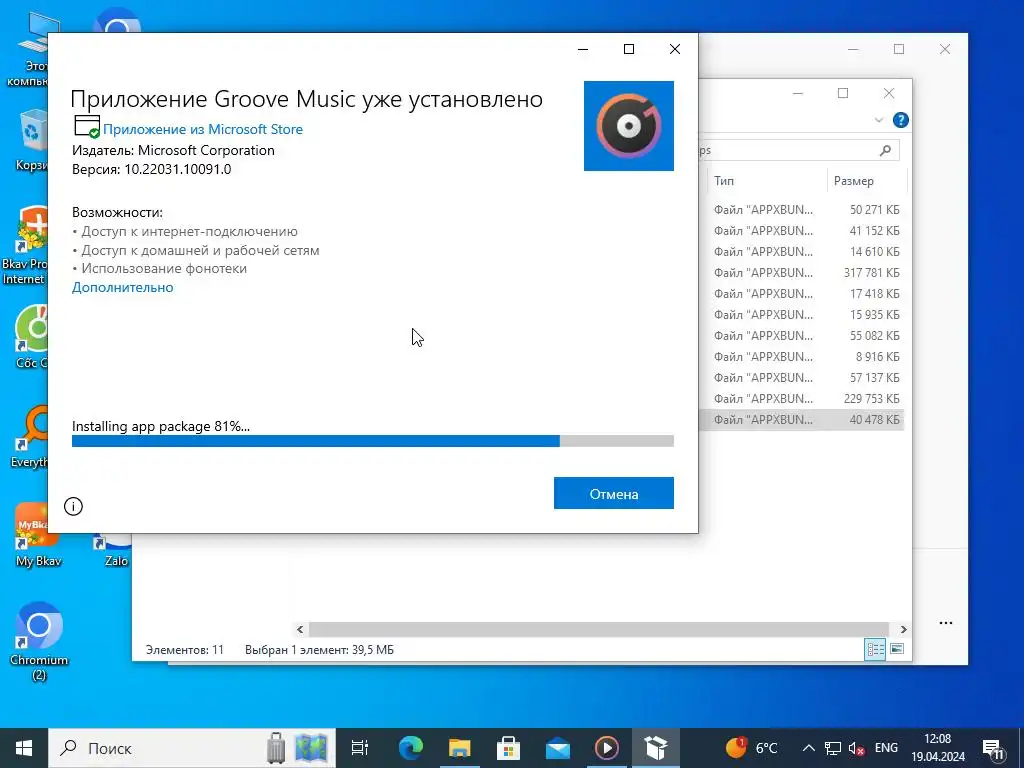Click the info icon in installer window
Image resolution: width=1024 pixels, height=768 pixels.
73,506
